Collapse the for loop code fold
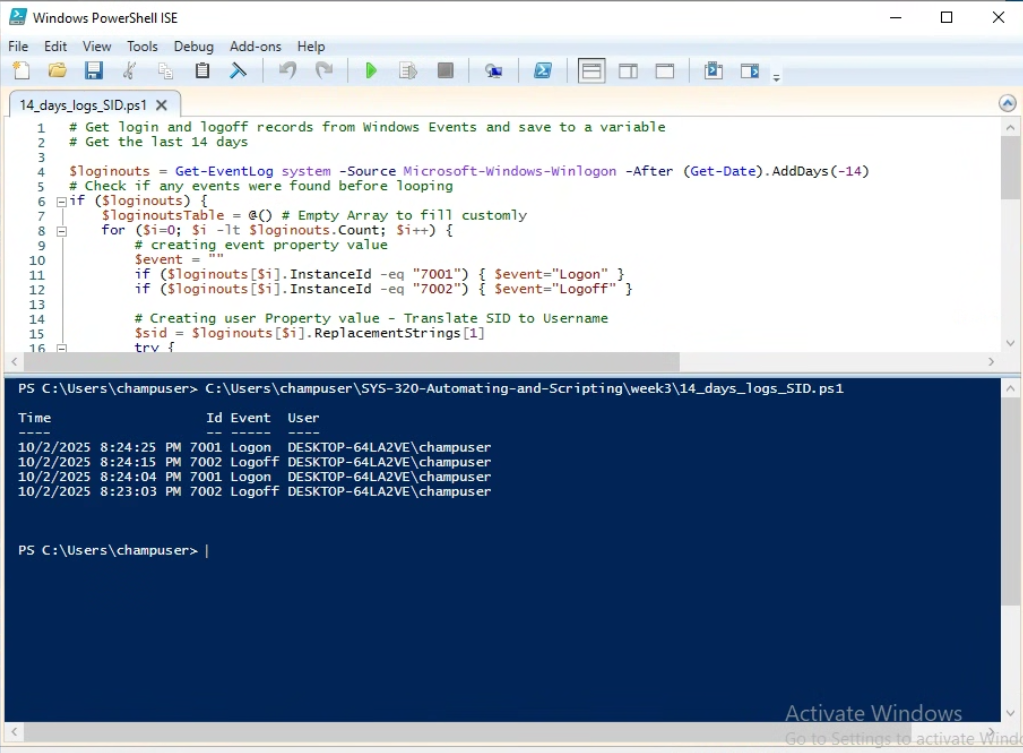 [61, 231]
